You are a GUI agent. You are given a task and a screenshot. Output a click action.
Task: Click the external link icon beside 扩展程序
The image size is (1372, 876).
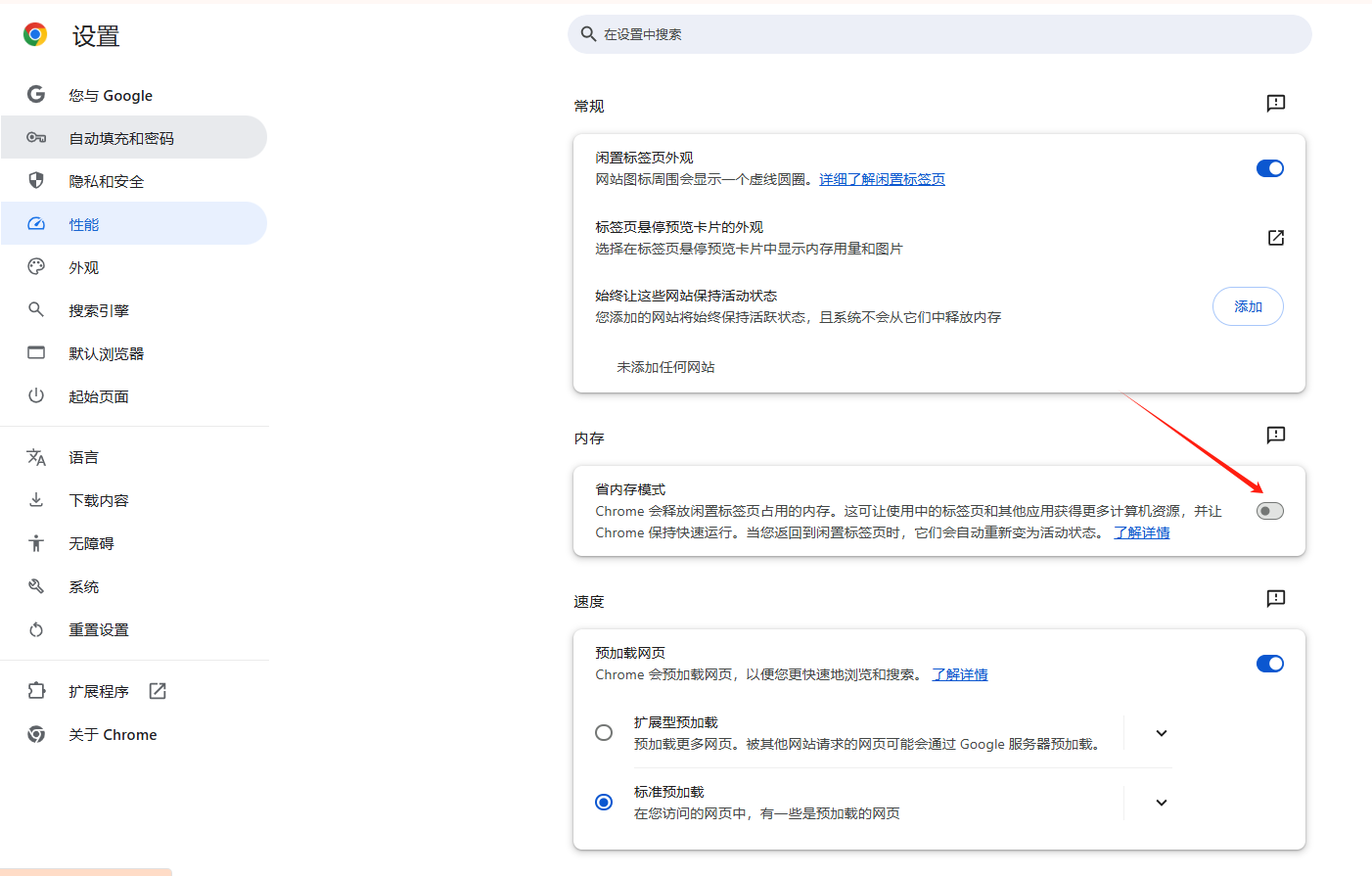pos(158,691)
